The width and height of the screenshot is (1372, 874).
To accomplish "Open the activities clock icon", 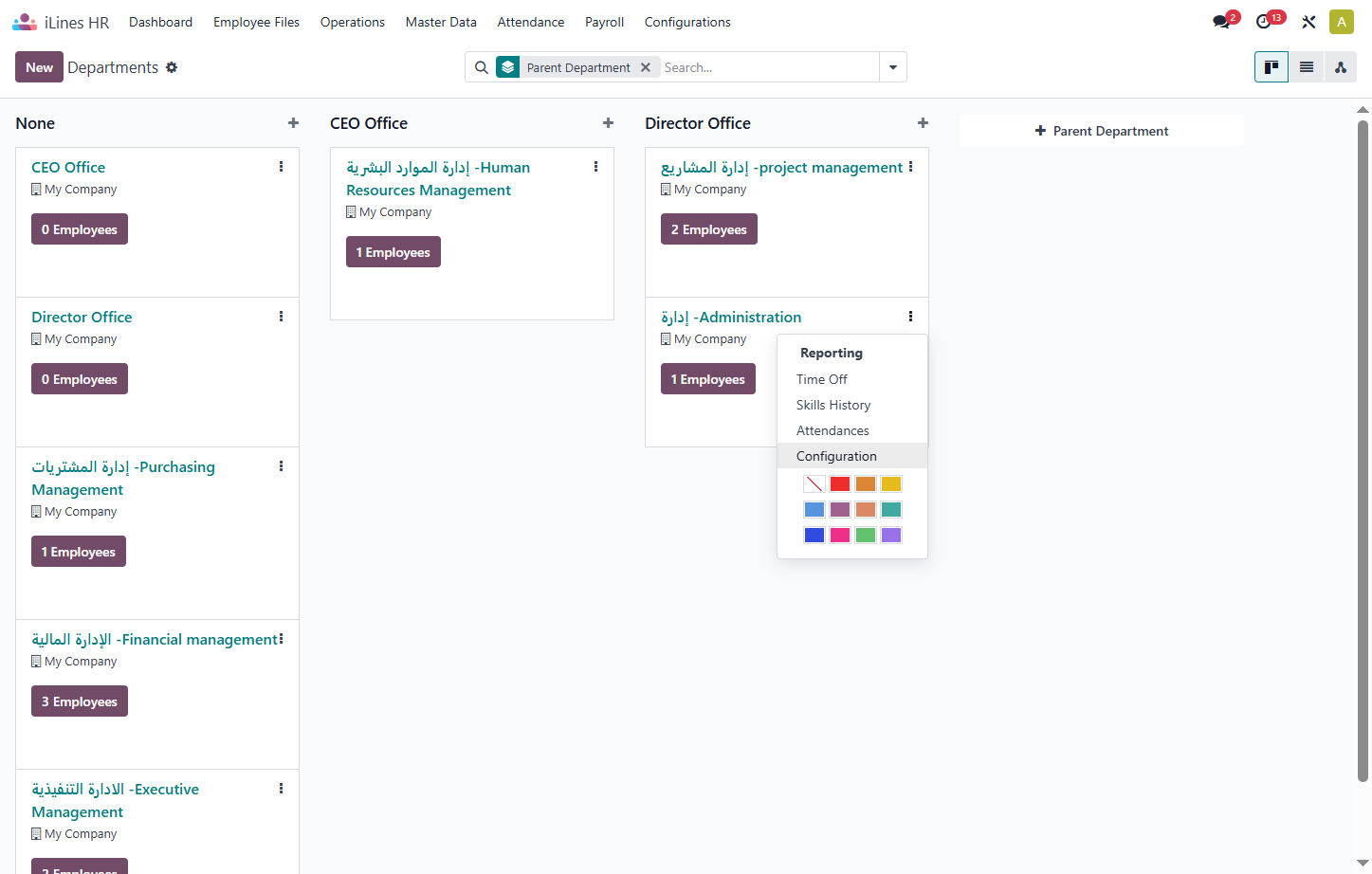I will click(x=1264, y=22).
